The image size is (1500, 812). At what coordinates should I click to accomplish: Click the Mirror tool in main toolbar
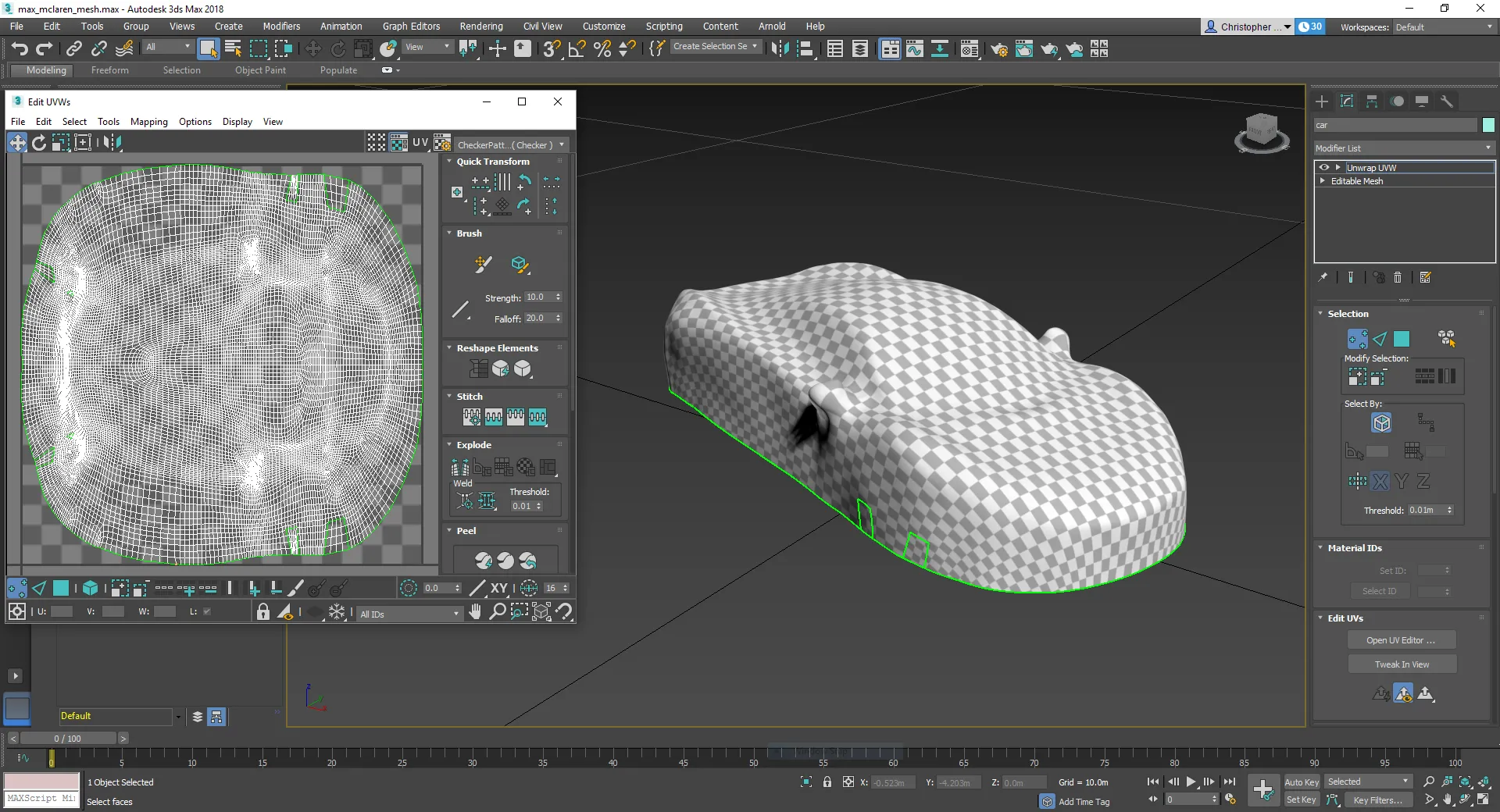point(779,49)
